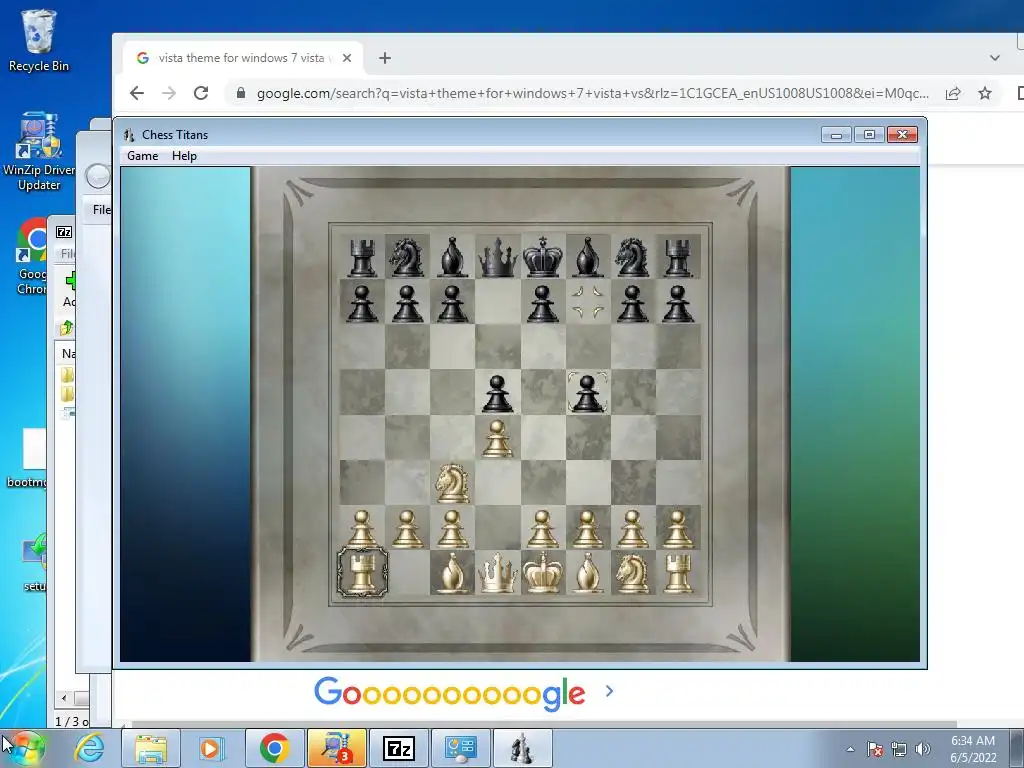Close the vista theme Chrome tab
The image size is (1024, 768).
(347, 58)
